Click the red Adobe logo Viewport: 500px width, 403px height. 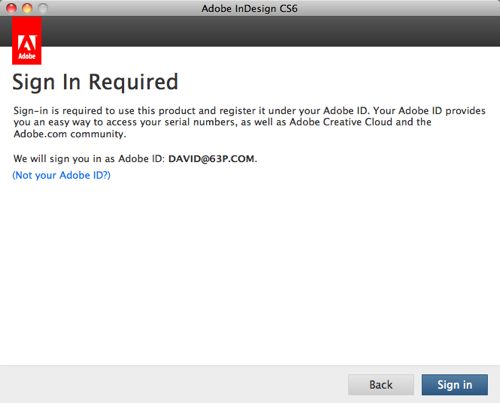pos(27,41)
